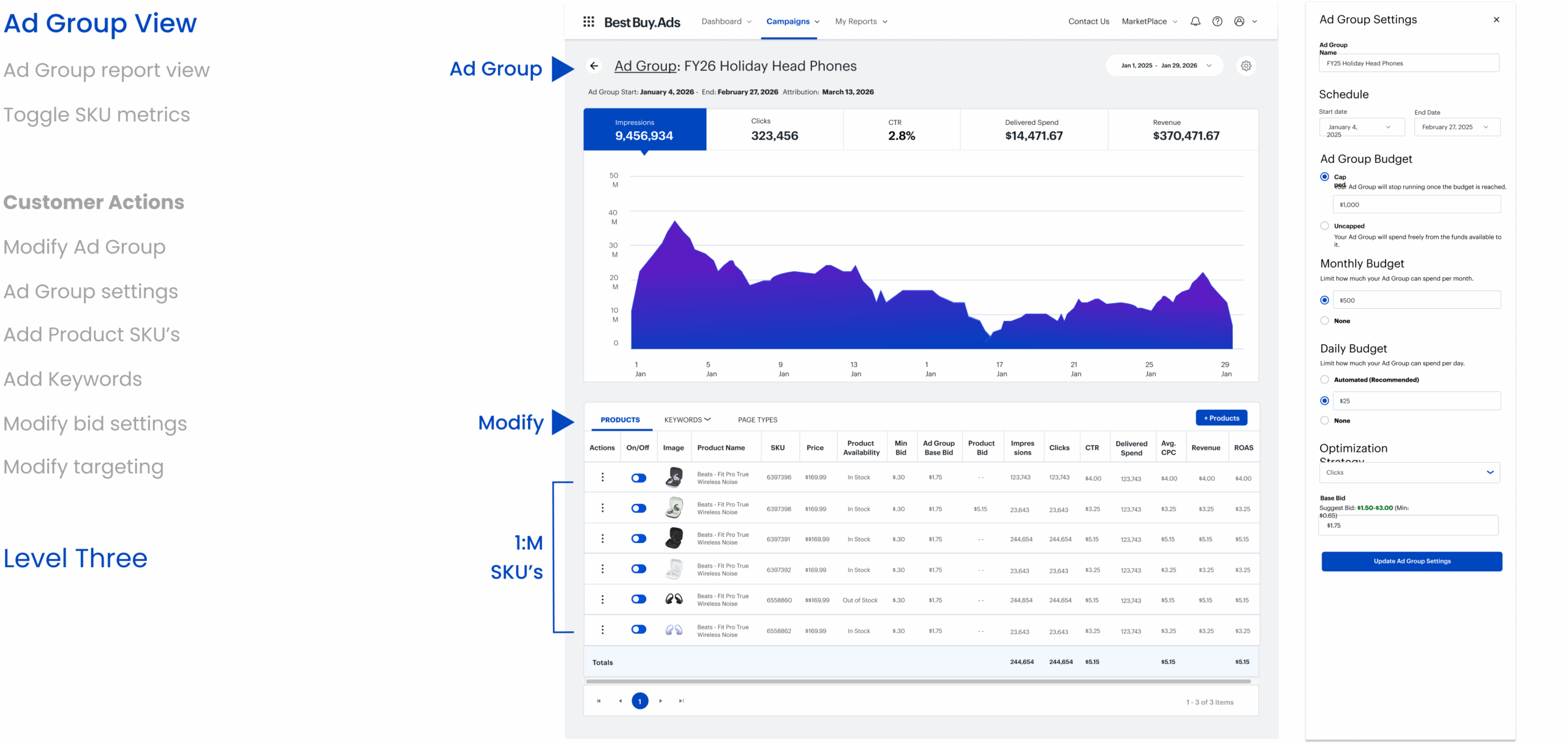
Task: Select the Delivered Spend metric tile
Action: click(1034, 130)
